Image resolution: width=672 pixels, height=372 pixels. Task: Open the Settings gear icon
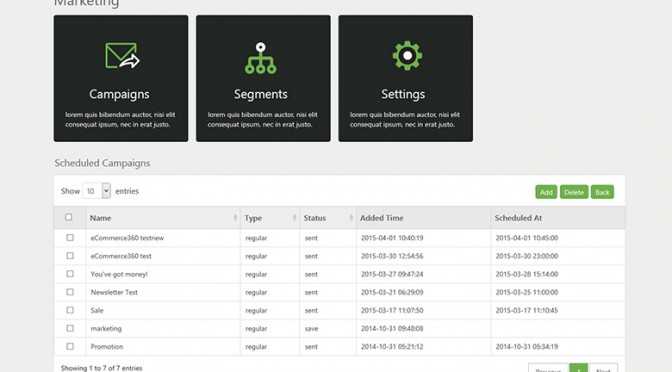pos(407,55)
